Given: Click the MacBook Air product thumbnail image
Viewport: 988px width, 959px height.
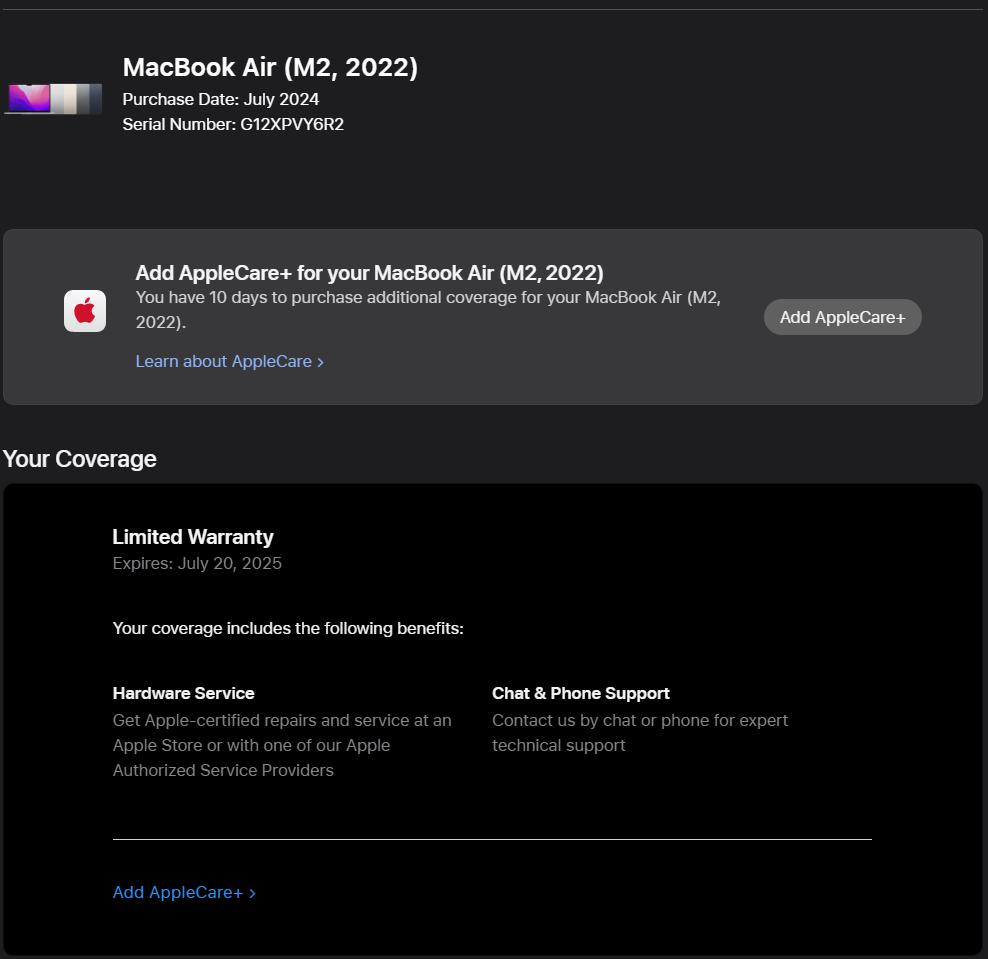Looking at the screenshot, I should [x=53, y=98].
